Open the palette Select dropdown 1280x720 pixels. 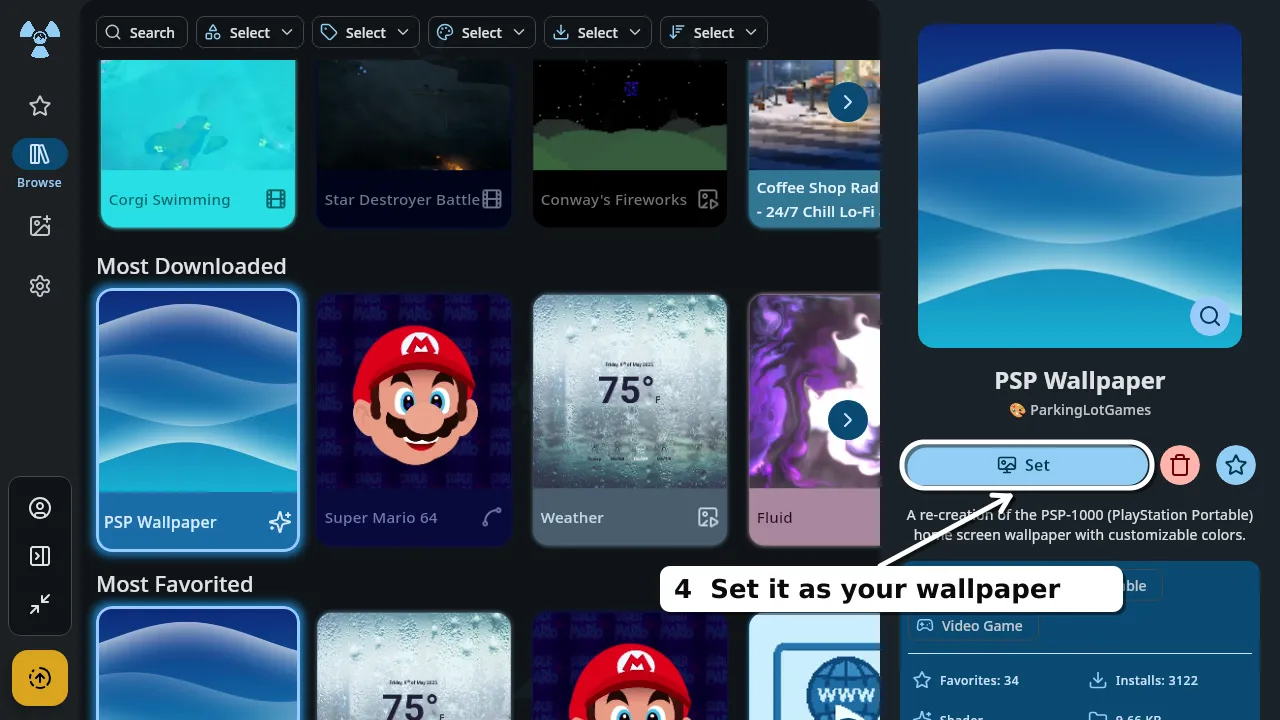(x=482, y=32)
